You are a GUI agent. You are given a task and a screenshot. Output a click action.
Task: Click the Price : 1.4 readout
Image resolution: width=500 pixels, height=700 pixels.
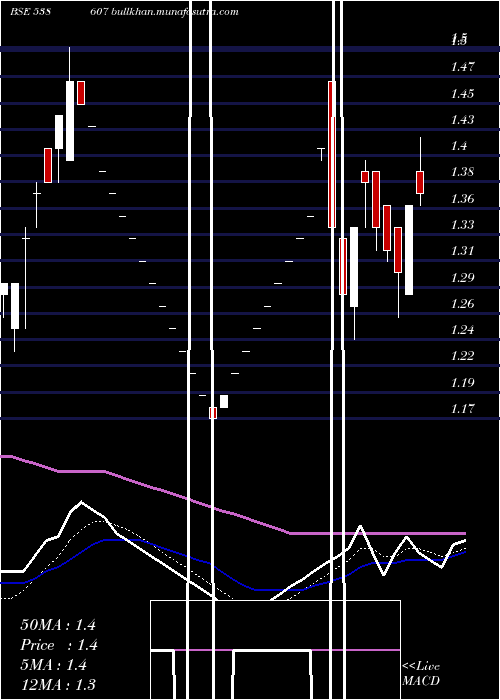59,645
